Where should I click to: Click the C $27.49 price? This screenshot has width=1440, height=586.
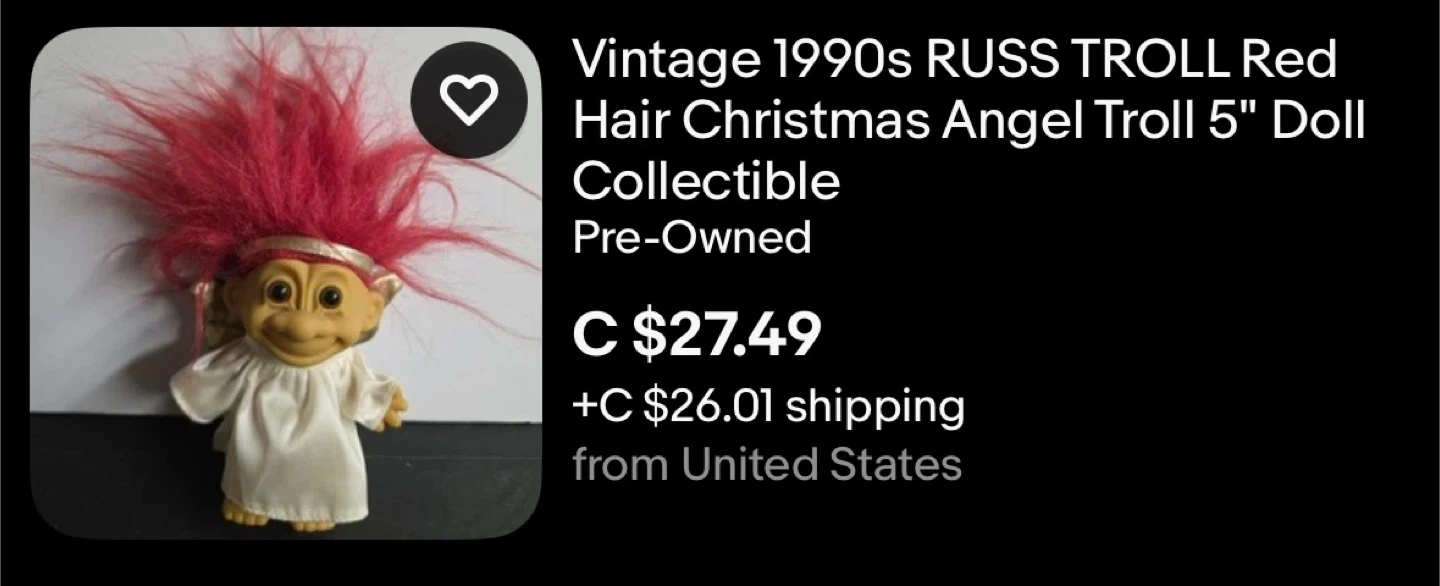tap(697, 334)
